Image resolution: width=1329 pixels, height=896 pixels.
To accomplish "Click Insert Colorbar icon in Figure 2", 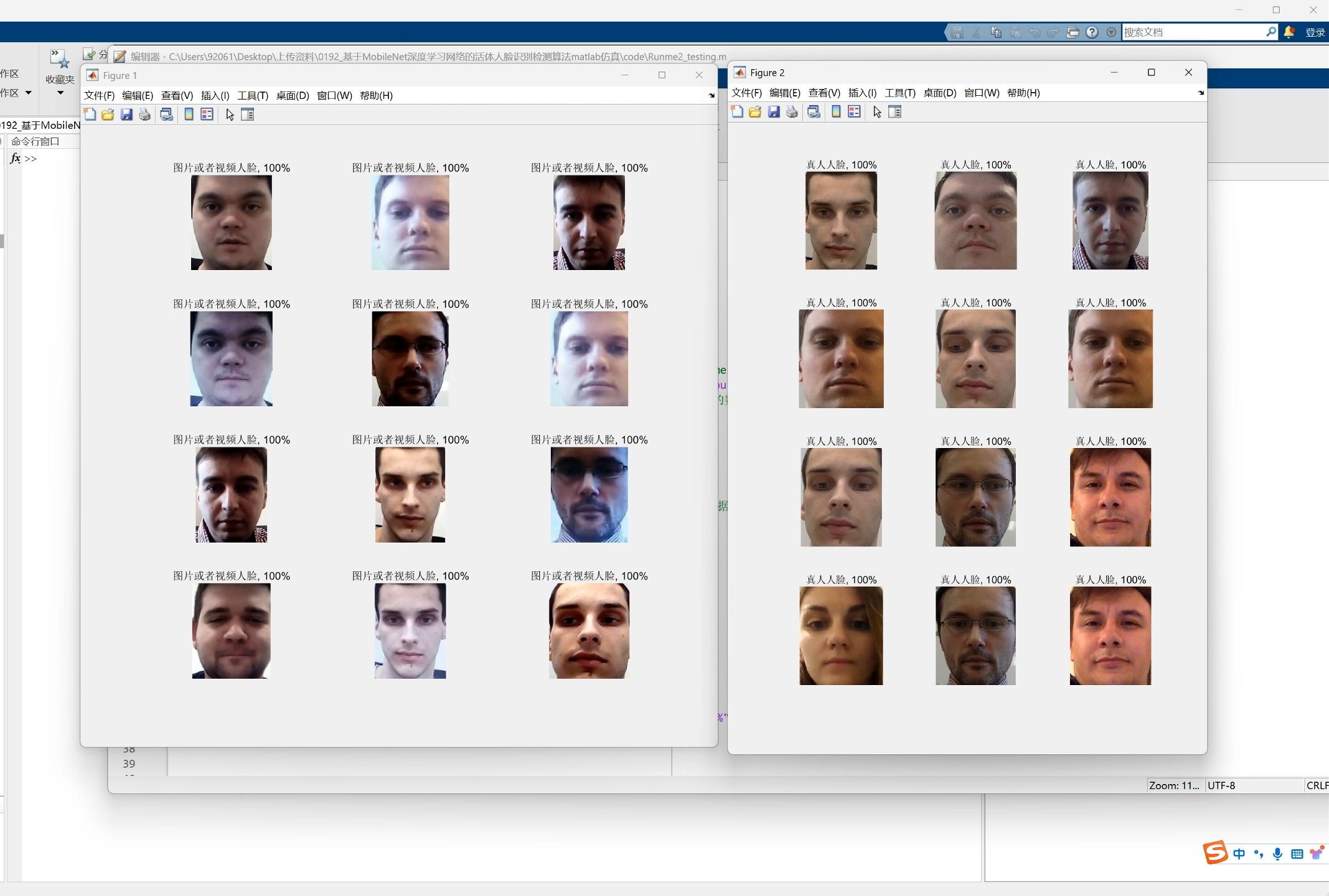I will 836,112.
